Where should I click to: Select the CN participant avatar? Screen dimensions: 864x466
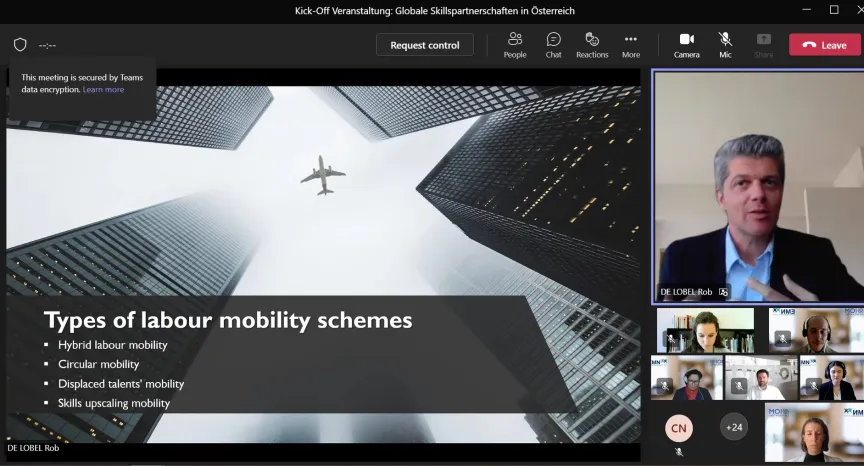coord(679,428)
